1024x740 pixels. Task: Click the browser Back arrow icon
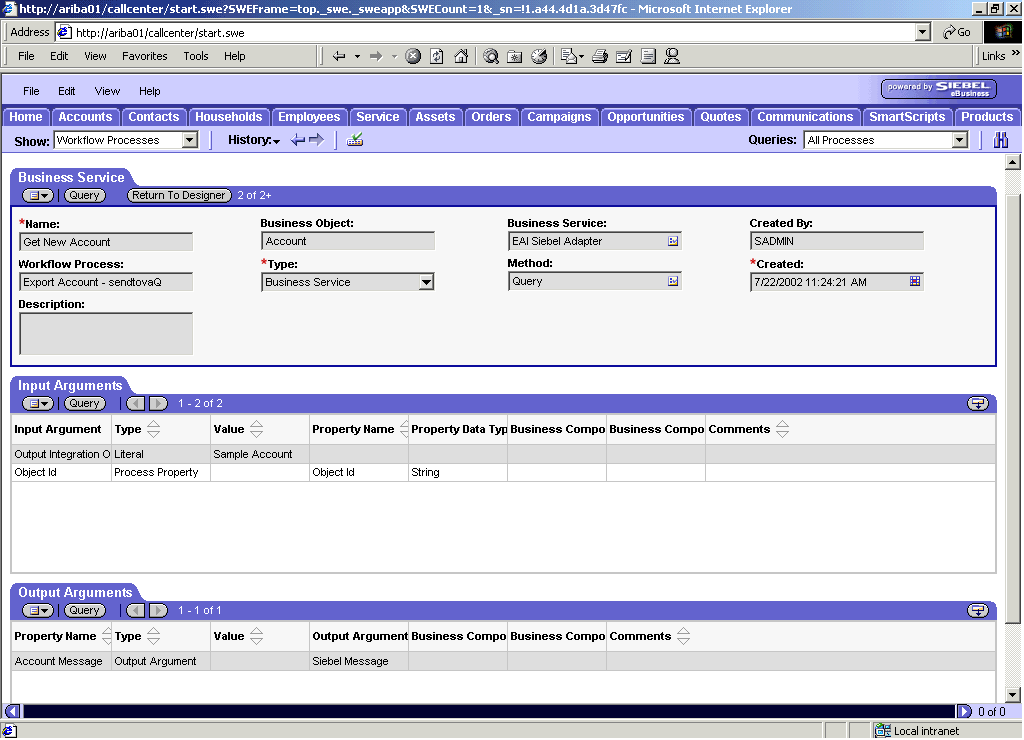[339, 56]
